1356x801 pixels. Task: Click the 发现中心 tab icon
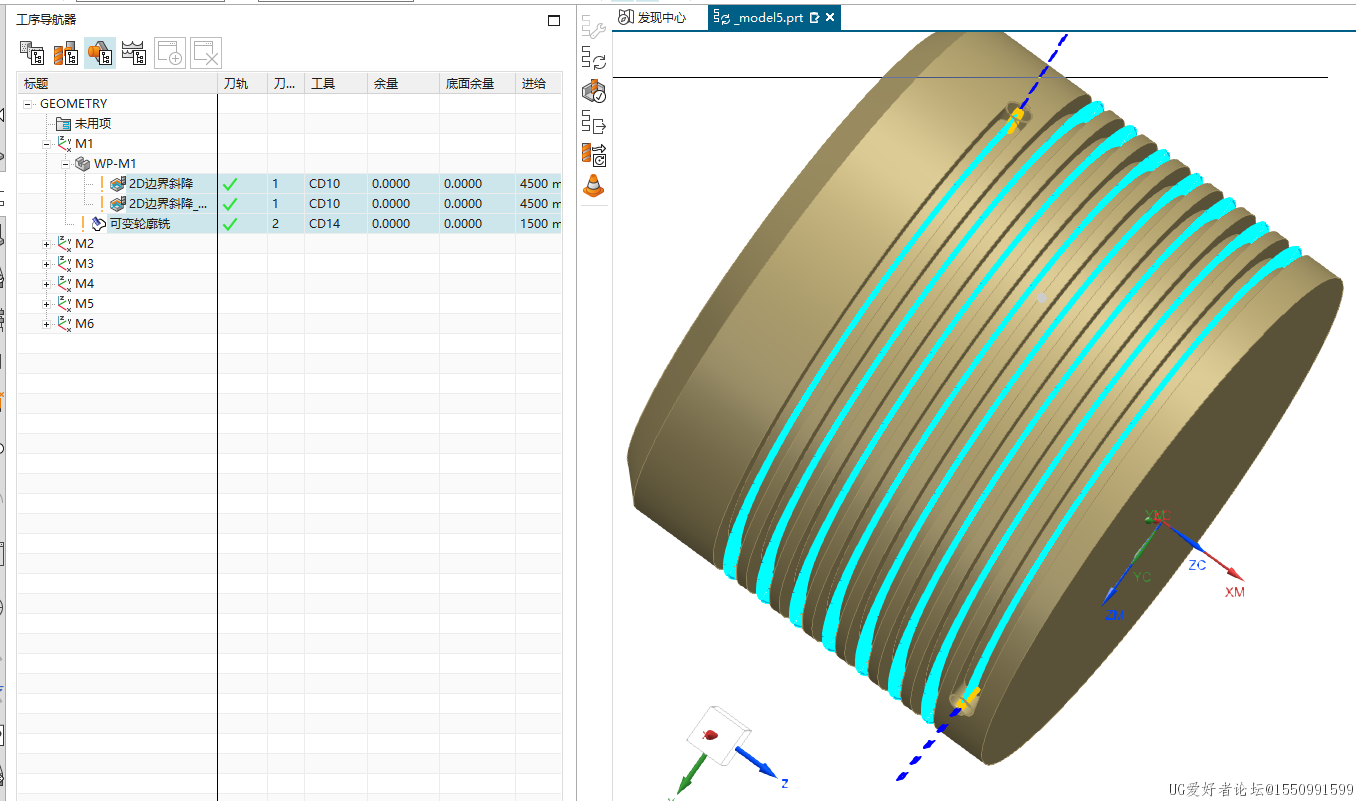627,17
